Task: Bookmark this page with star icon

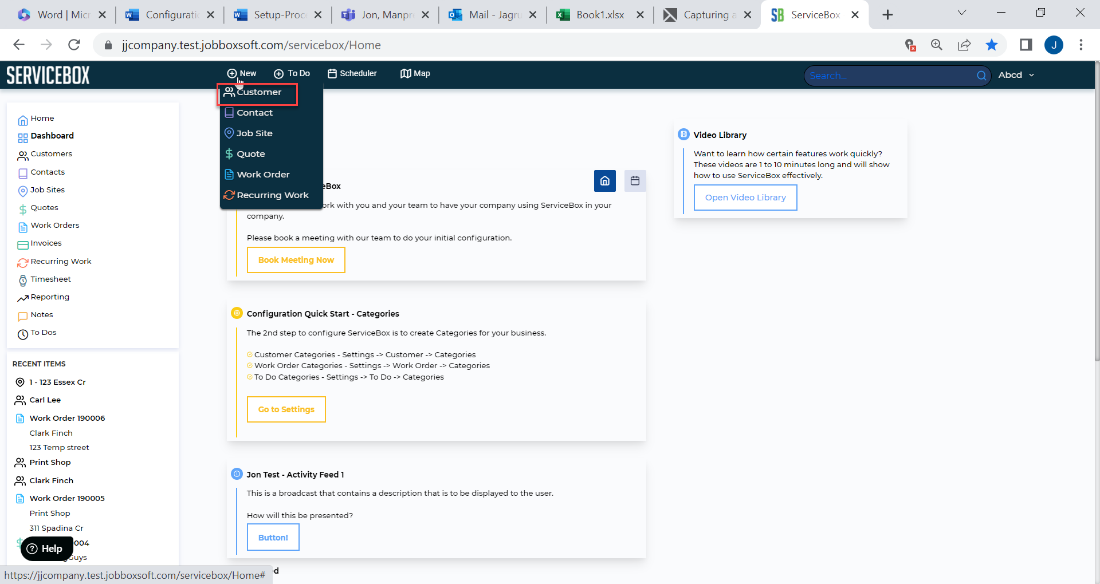Action: point(991,45)
